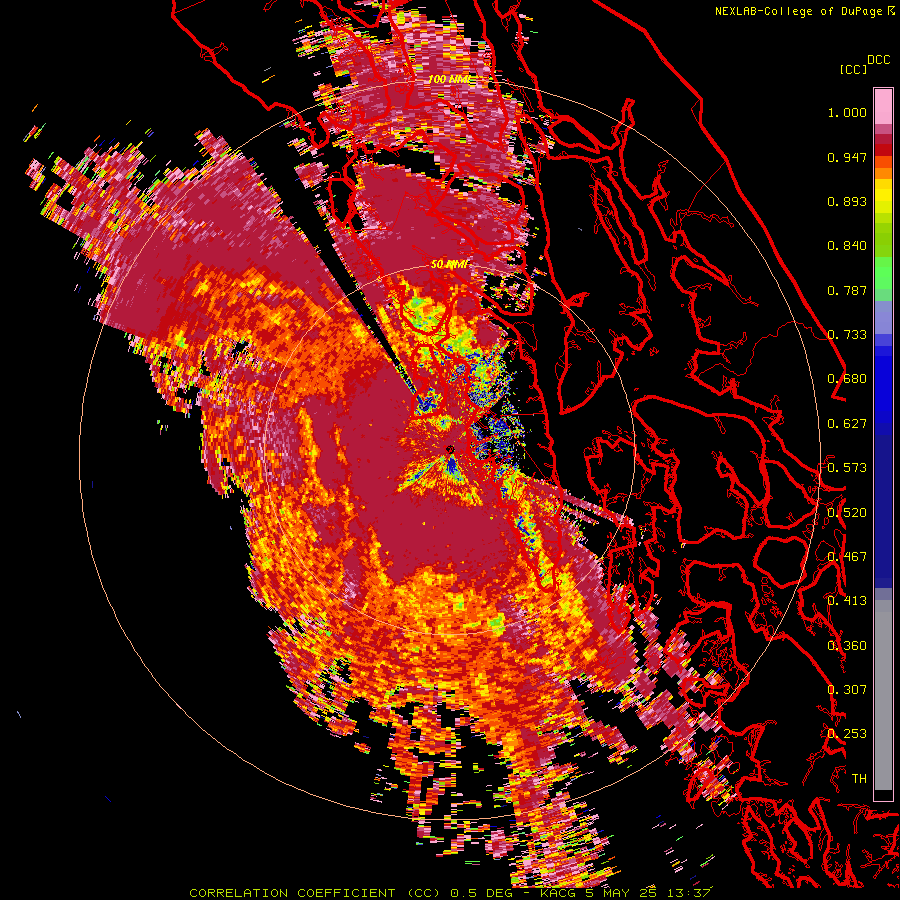Select the 0.467 legend value

[847, 557]
